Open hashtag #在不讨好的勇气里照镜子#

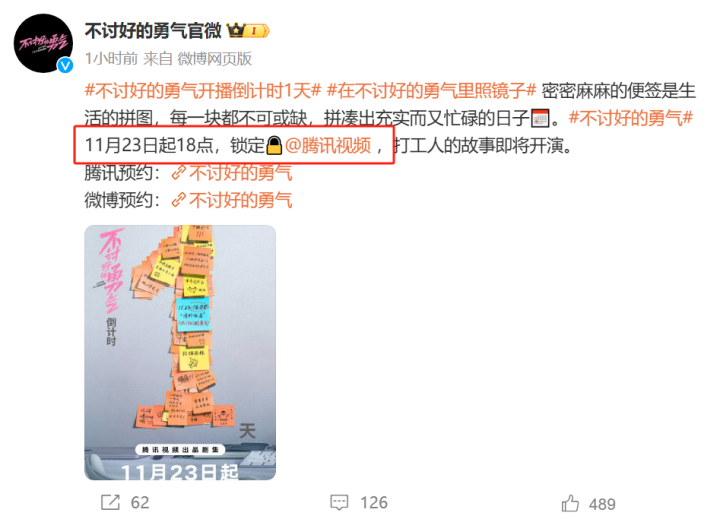click(x=431, y=91)
